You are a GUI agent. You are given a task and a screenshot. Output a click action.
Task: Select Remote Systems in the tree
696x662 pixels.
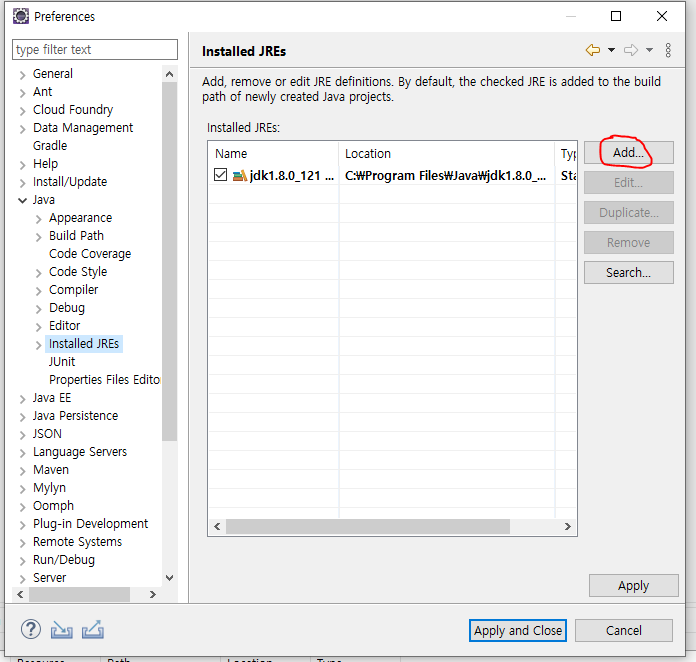[77, 542]
